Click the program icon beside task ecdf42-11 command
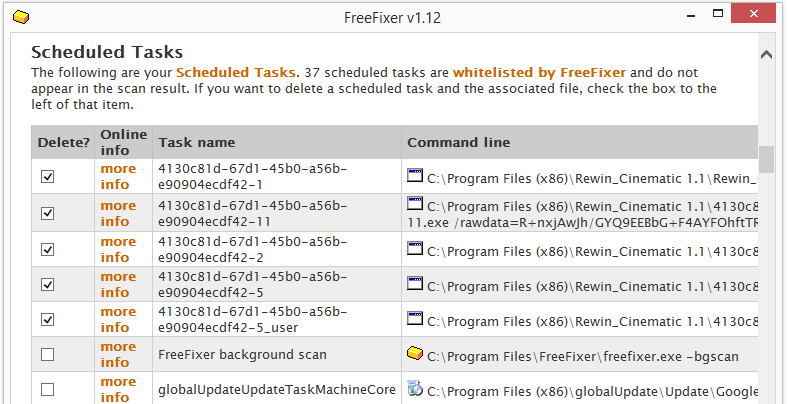788x404 pixels. (x=415, y=203)
